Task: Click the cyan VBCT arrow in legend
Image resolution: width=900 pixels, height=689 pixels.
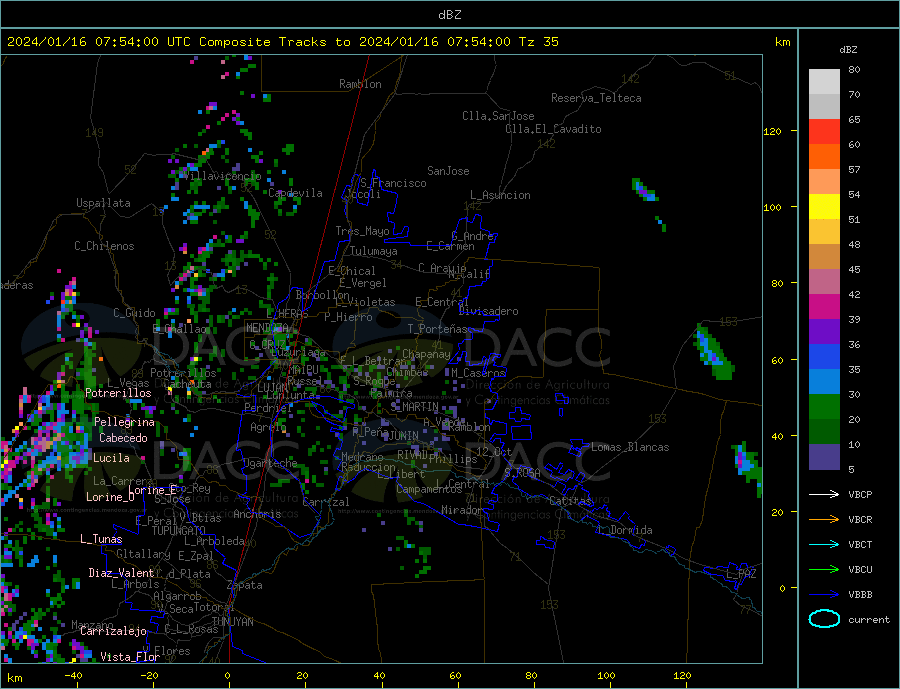Action: [x=824, y=544]
